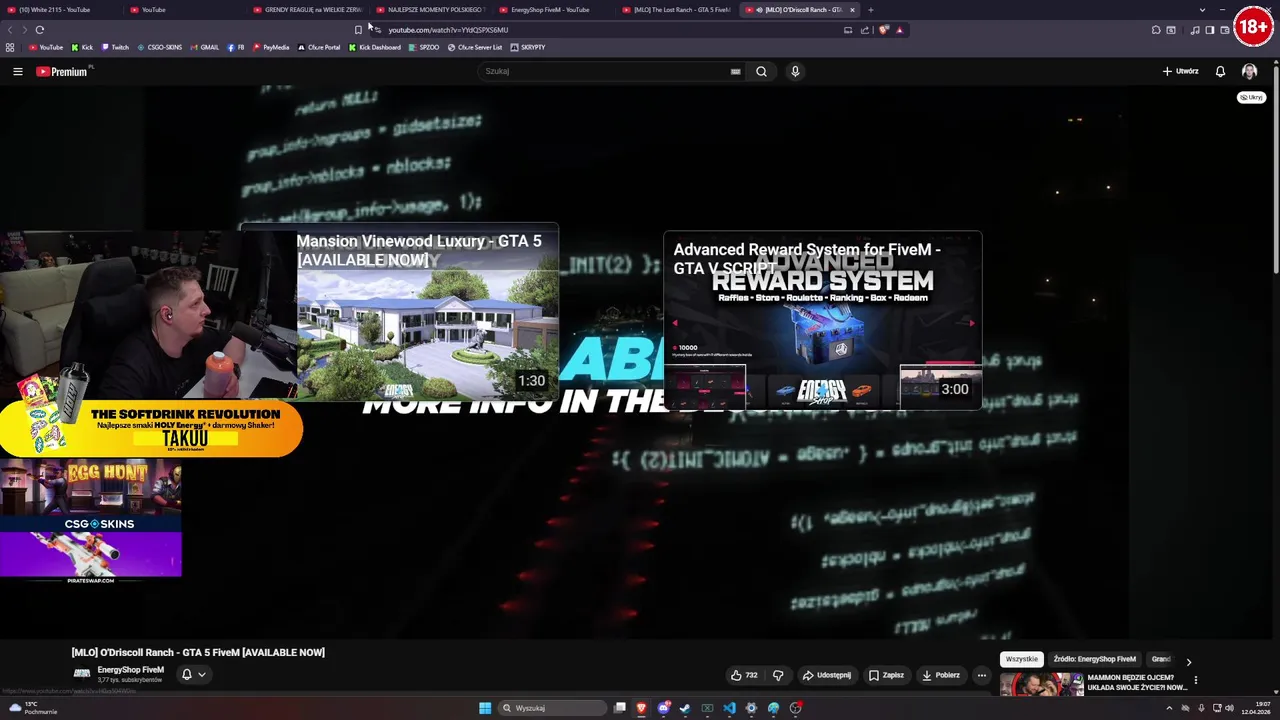The width and height of the screenshot is (1280, 720).
Task: Reload the page in browser
Action: [39, 30]
